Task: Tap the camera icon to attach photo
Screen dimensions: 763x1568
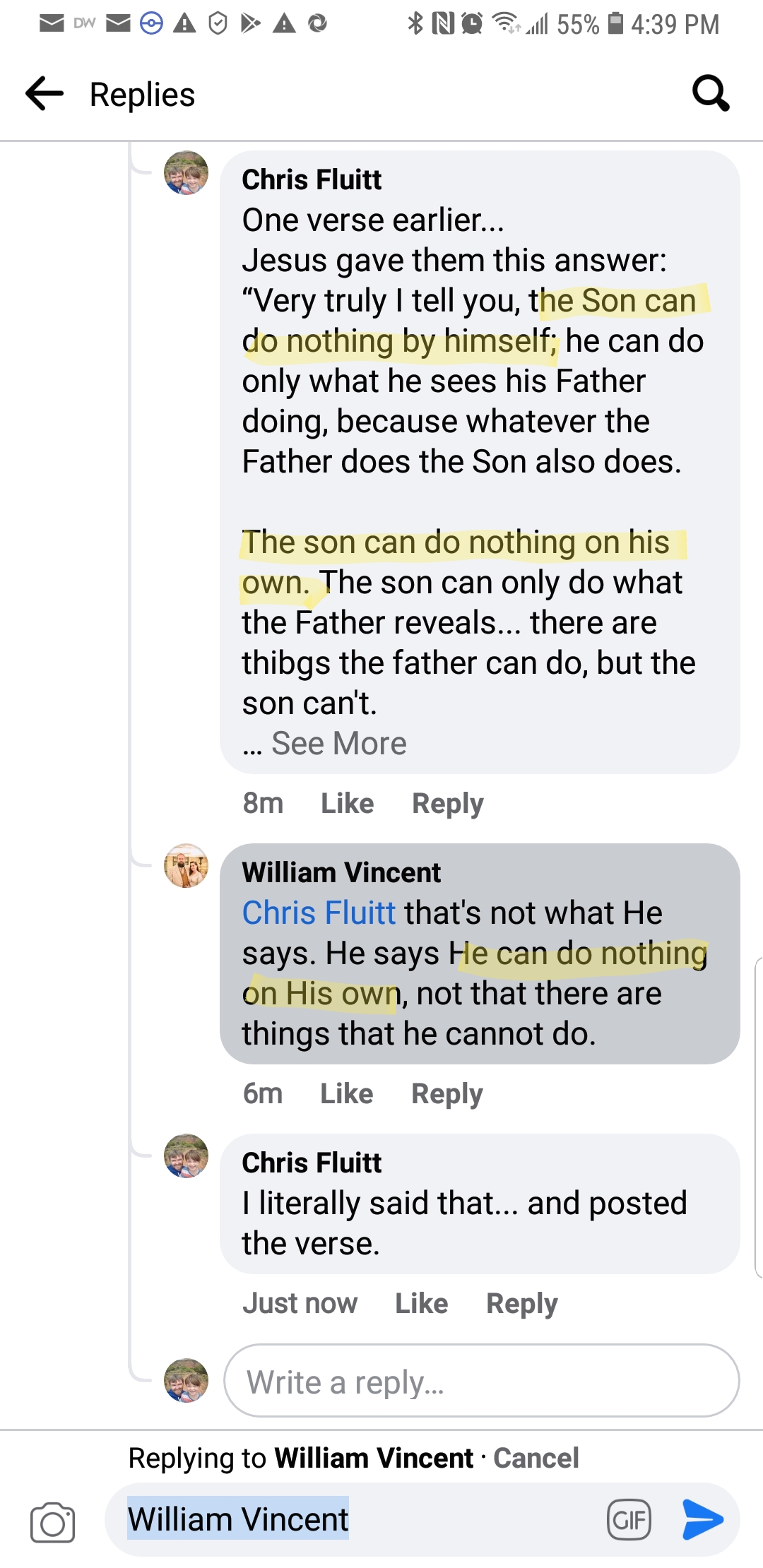Action: tap(52, 1522)
